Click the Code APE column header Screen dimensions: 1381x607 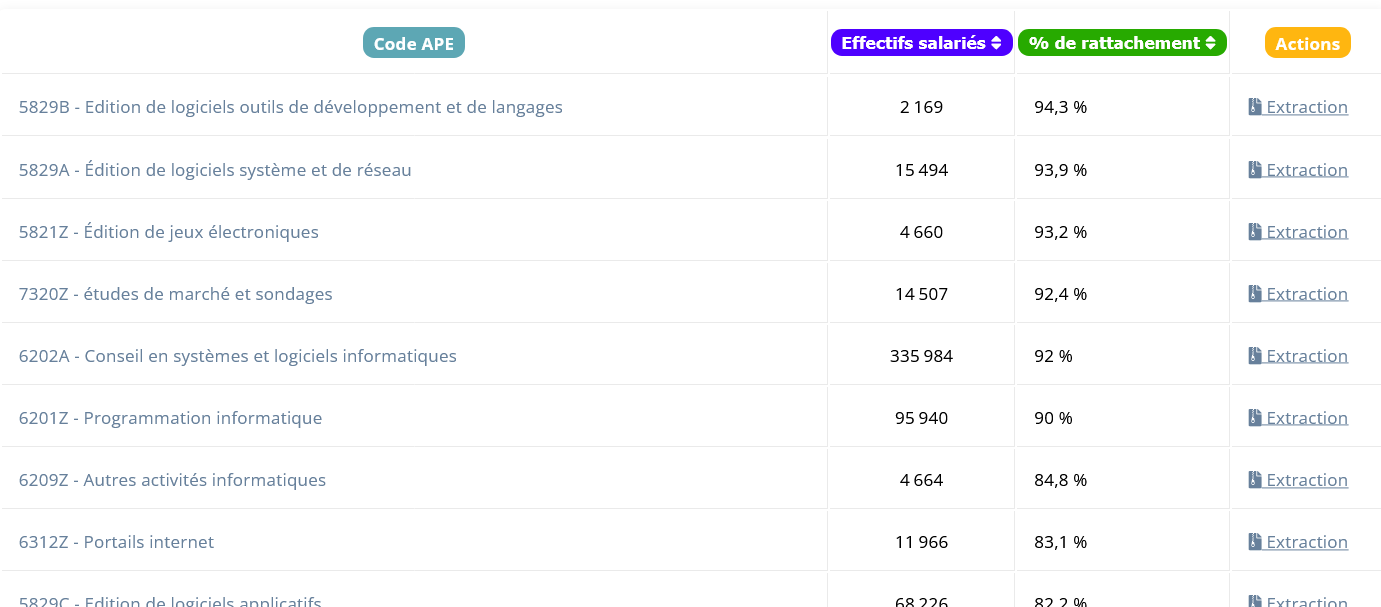coord(413,43)
